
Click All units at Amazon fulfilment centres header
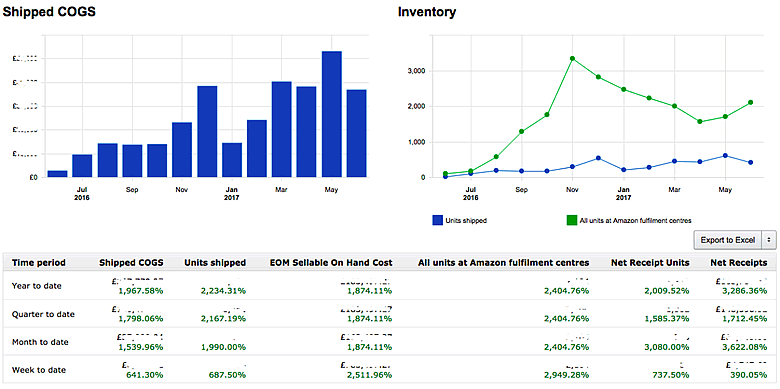(503, 263)
